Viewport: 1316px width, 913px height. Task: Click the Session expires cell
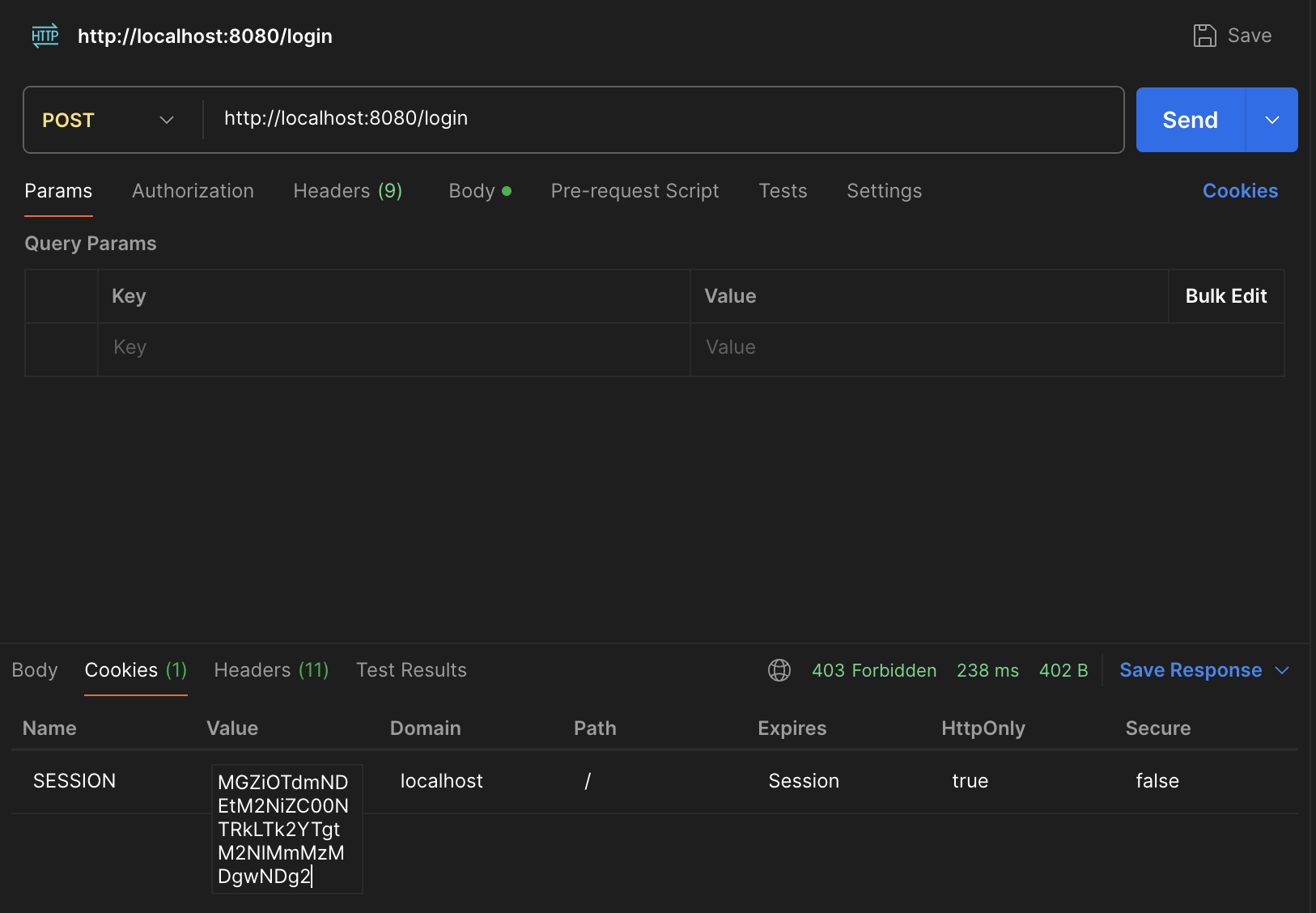804,781
